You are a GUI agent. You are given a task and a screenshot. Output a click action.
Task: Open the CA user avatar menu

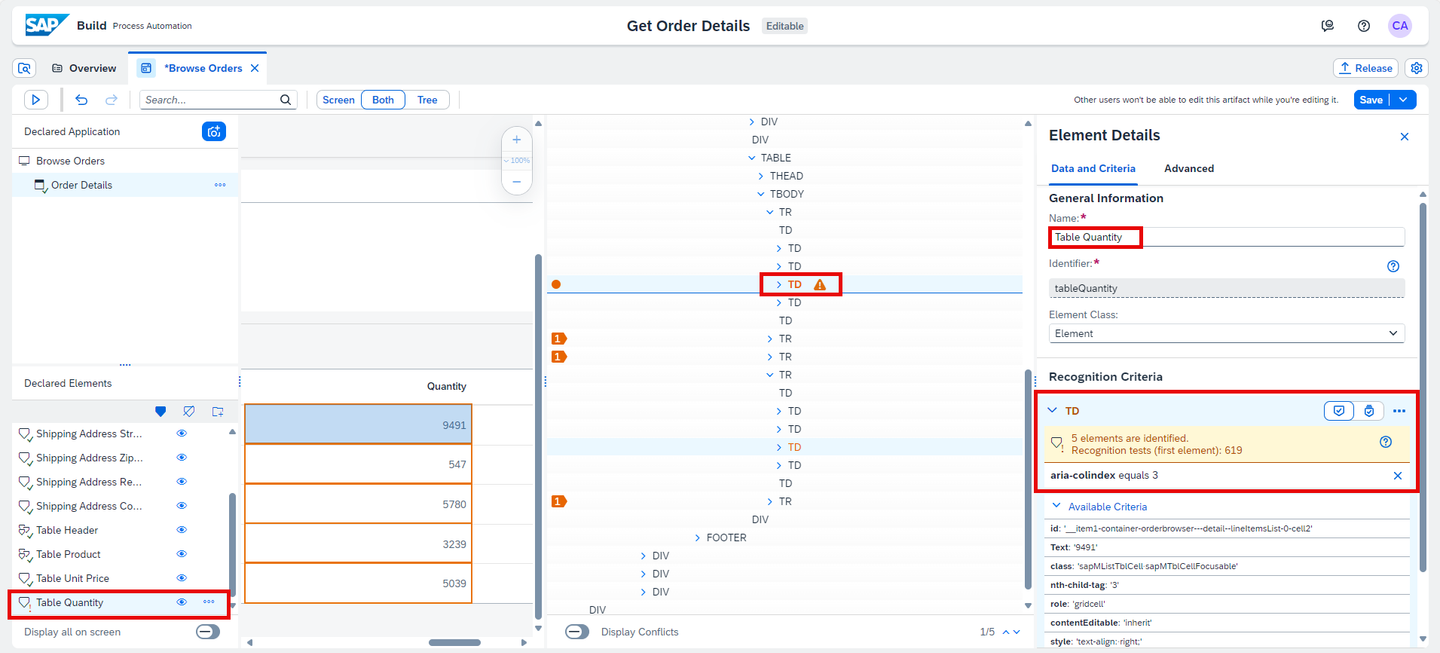pos(1400,26)
